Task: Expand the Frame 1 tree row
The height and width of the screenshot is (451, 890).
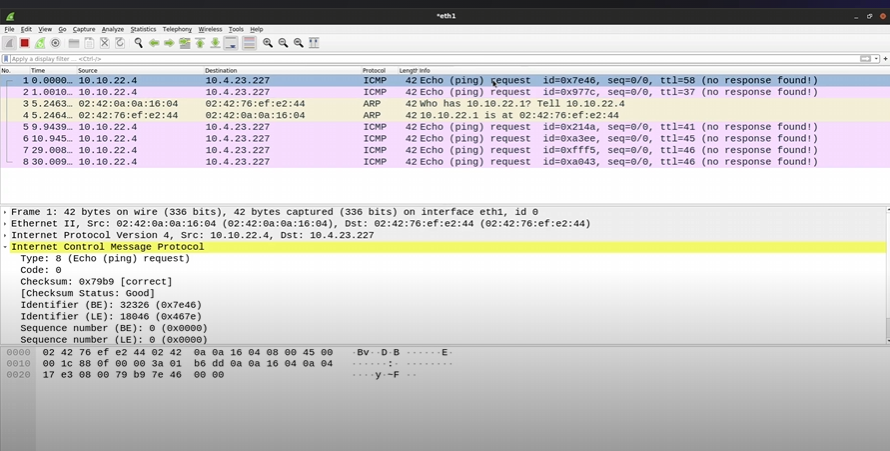Action: pyautogui.click(x=5, y=212)
